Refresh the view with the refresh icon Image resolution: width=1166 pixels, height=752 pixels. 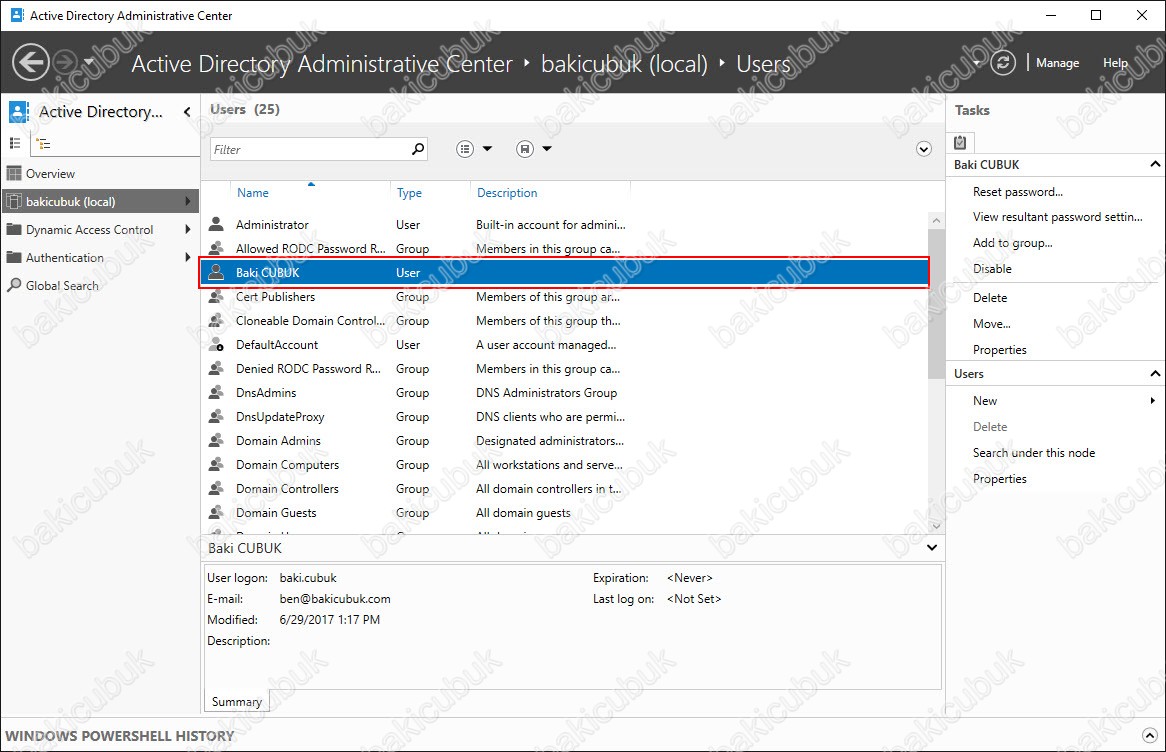point(1002,62)
